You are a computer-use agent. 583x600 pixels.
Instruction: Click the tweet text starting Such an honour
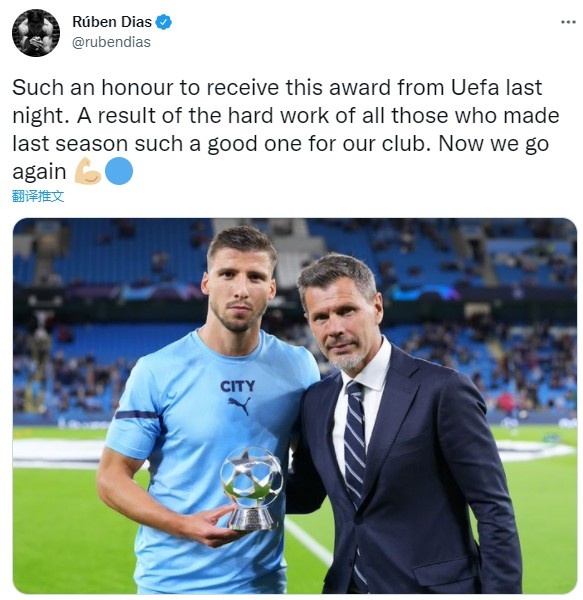click(x=286, y=130)
